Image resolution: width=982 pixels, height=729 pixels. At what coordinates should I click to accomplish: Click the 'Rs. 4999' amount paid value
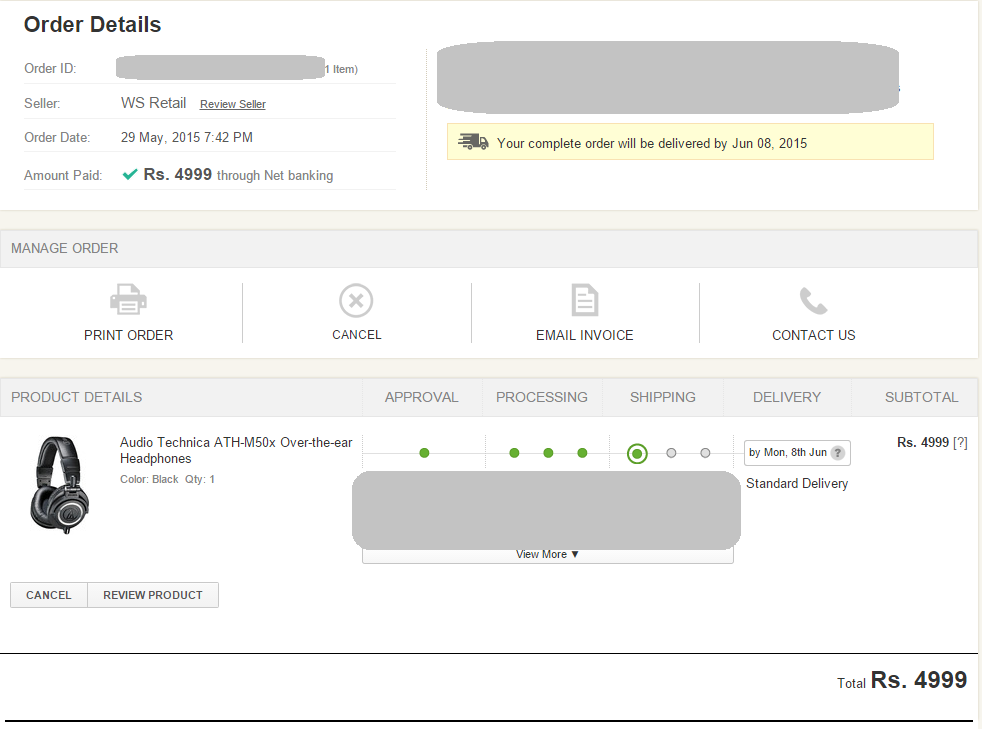(177, 174)
